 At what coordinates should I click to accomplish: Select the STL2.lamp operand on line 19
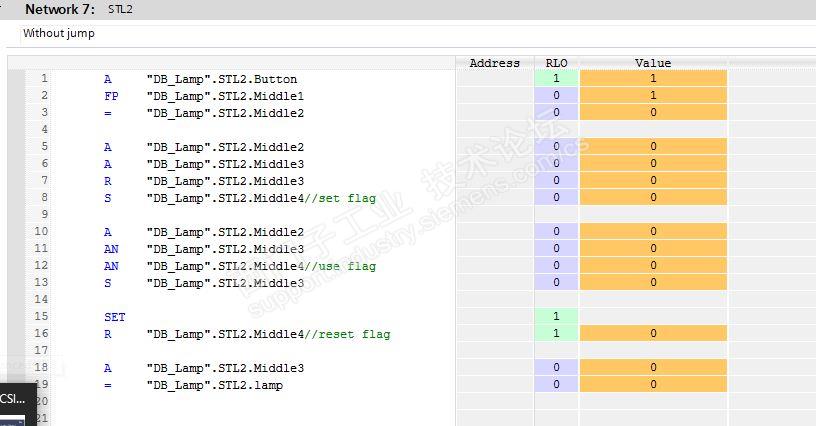[x=214, y=385]
